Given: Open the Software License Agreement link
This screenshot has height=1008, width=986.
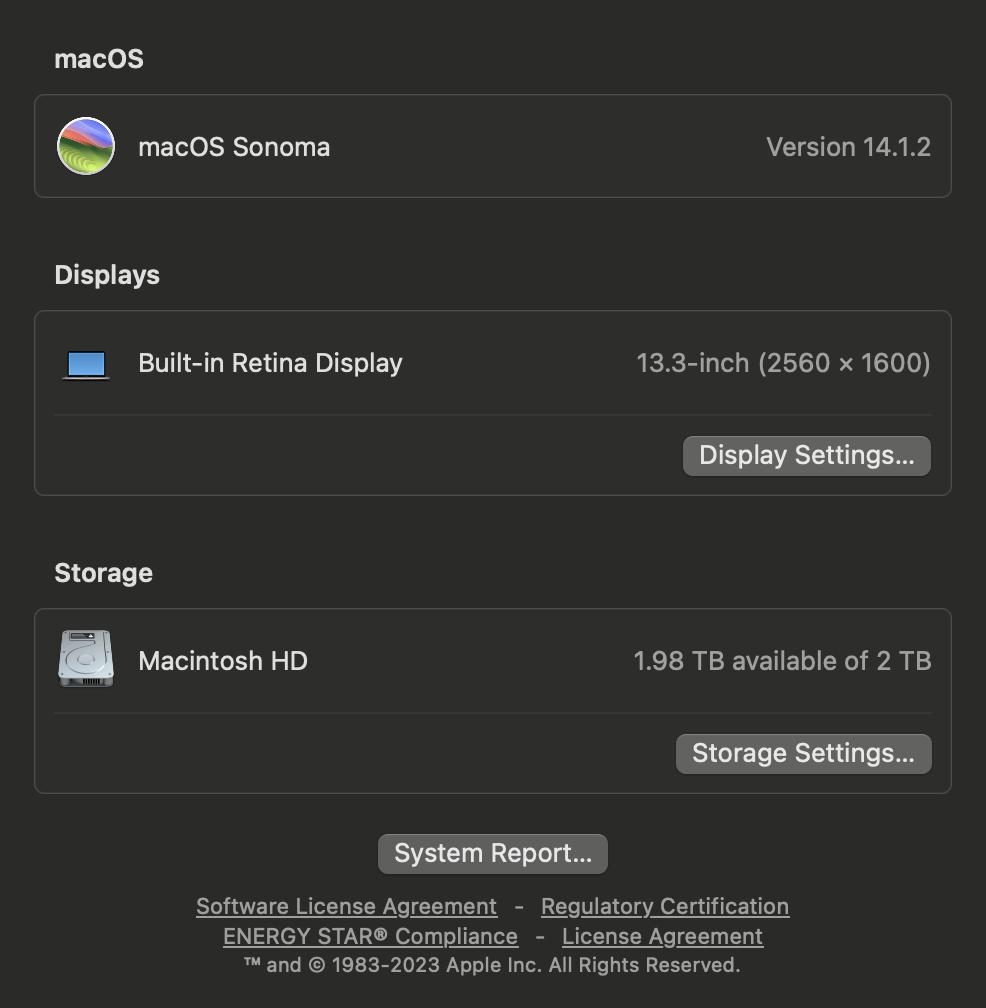Looking at the screenshot, I should 346,906.
